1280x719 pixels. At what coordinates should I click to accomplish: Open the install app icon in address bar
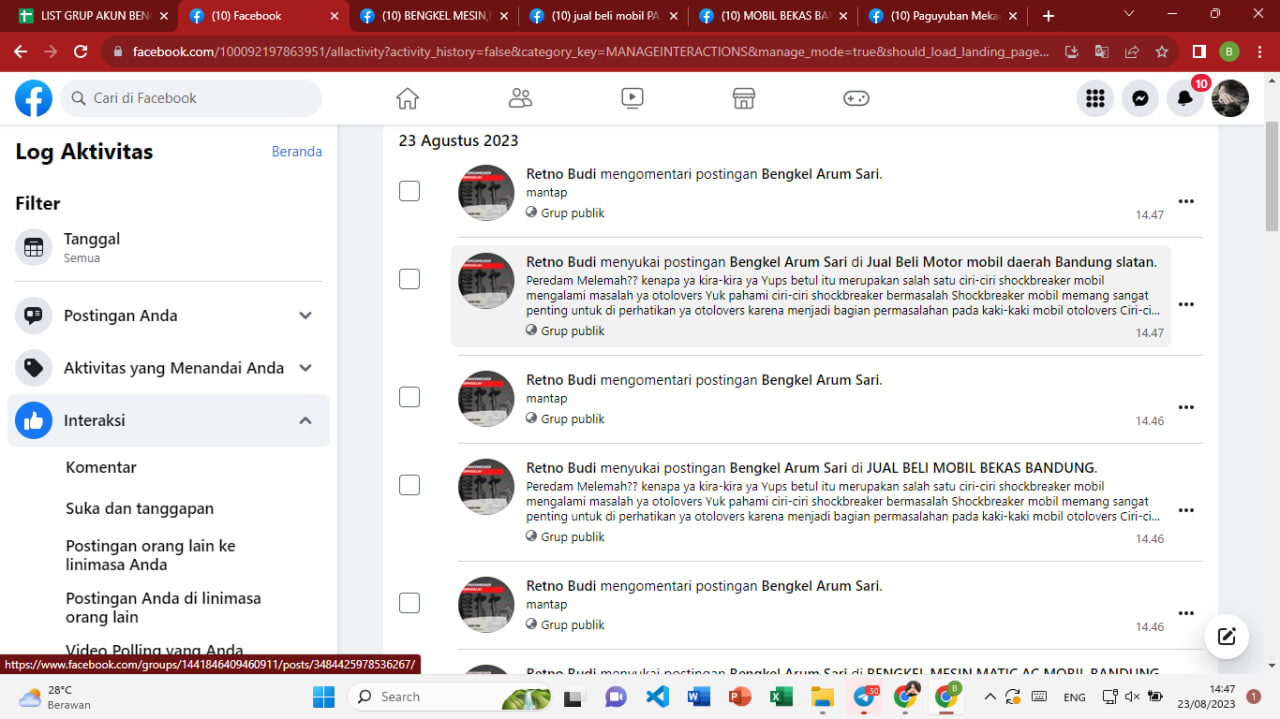[1072, 51]
